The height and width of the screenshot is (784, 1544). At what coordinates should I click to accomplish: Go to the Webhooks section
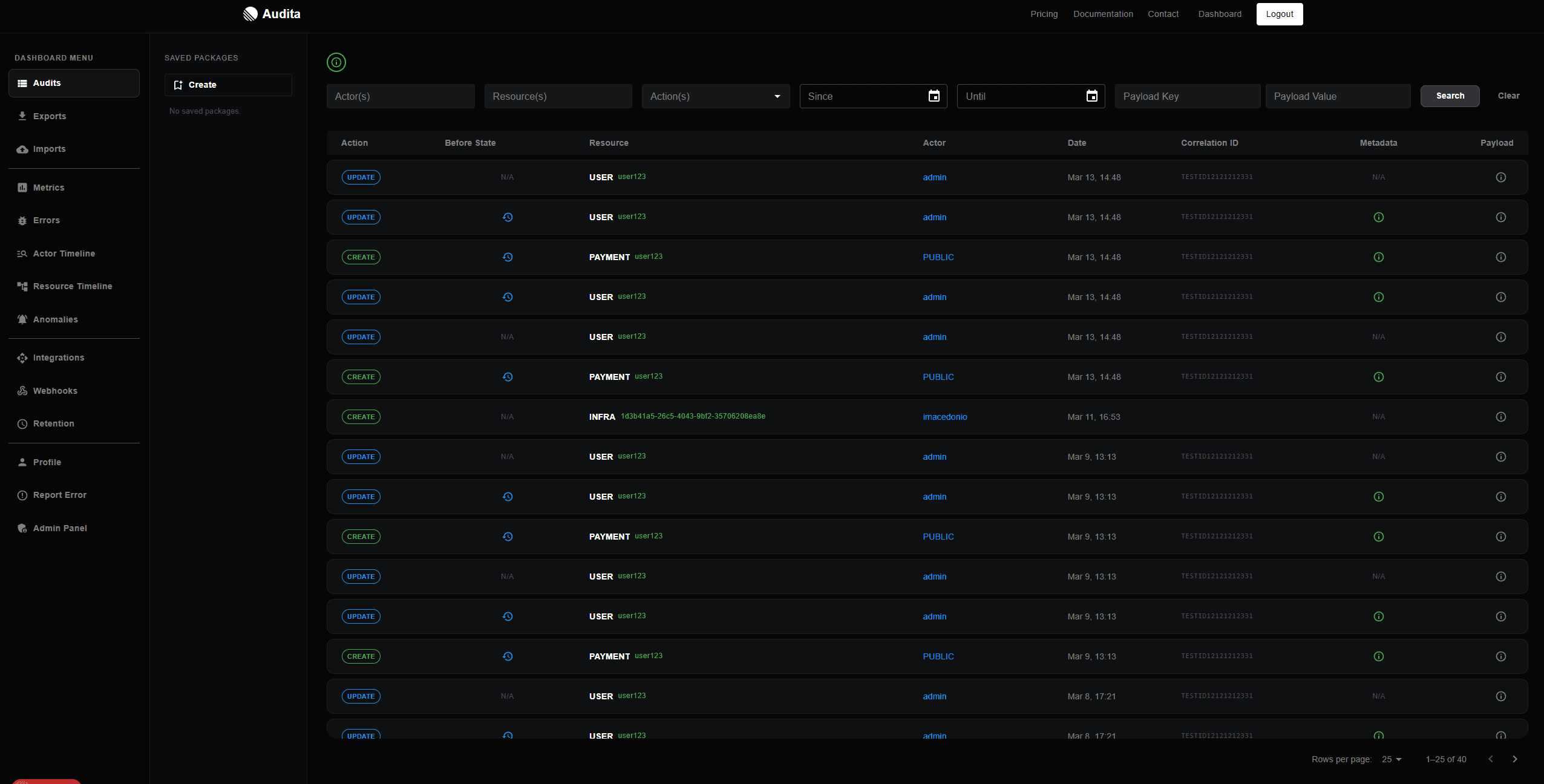pos(54,390)
